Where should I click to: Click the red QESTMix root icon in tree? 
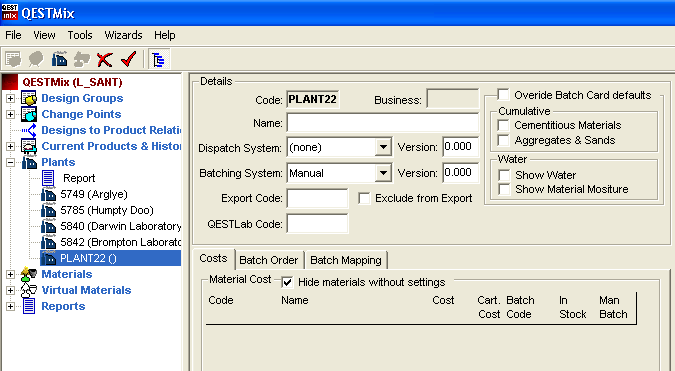(x=10, y=82)
